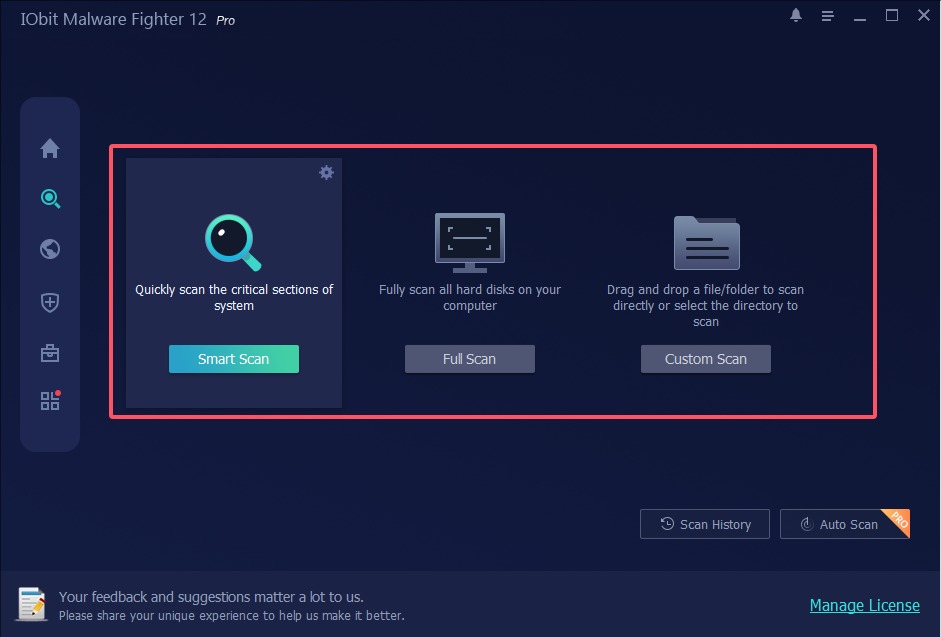Launch the Custom Scan
Screen dimensions: 941x637
point(706,359)
